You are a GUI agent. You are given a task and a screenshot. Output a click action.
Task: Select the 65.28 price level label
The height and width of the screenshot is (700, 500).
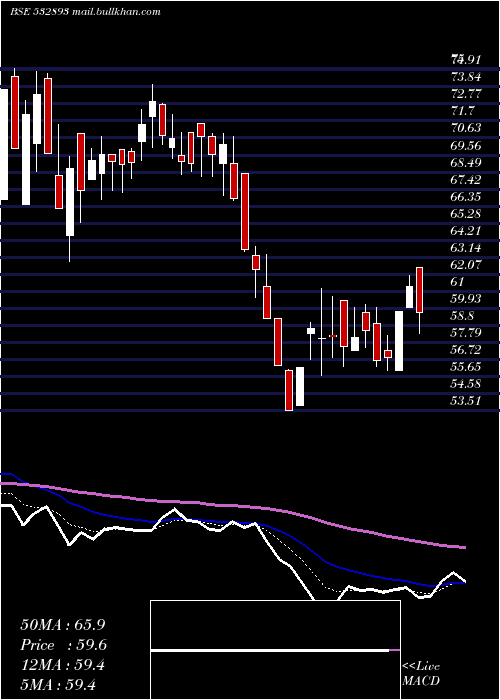click(467, 213)
